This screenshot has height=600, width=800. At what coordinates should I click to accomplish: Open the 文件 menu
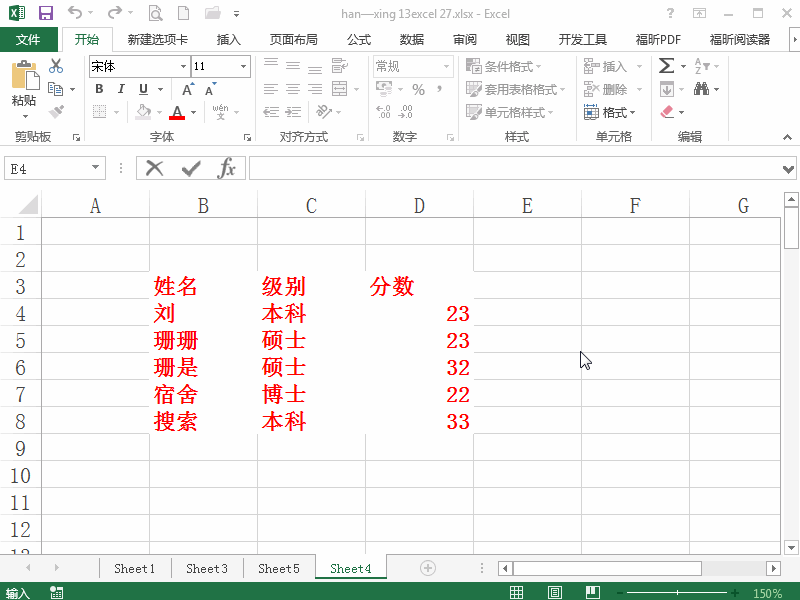(x=30, y=39)
